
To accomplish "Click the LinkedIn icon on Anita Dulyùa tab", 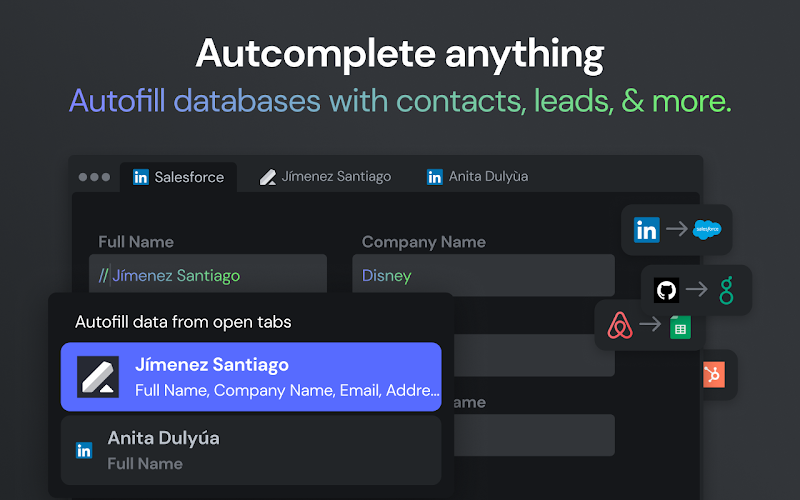I will click(435, 177).
